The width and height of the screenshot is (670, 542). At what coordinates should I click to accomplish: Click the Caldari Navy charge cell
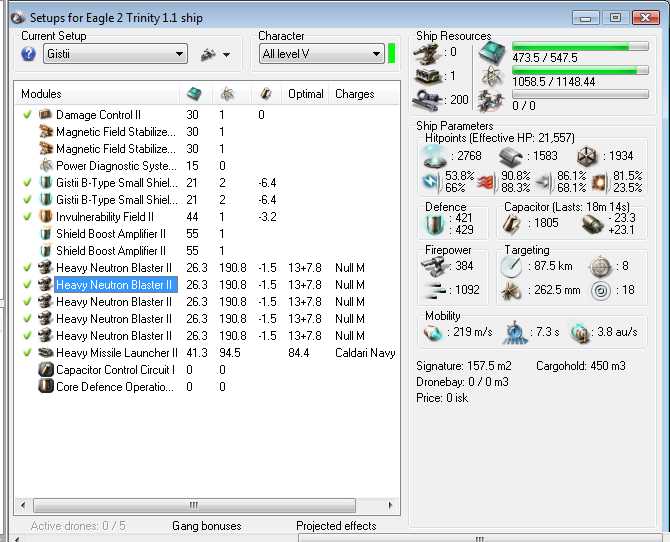[x=365, y=353]
